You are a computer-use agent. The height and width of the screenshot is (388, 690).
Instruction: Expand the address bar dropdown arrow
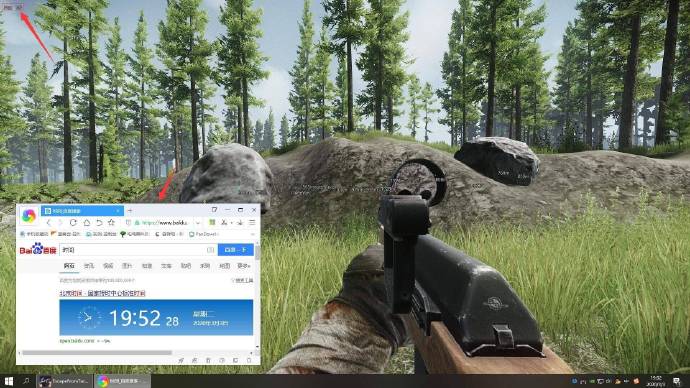pos(198,223)
